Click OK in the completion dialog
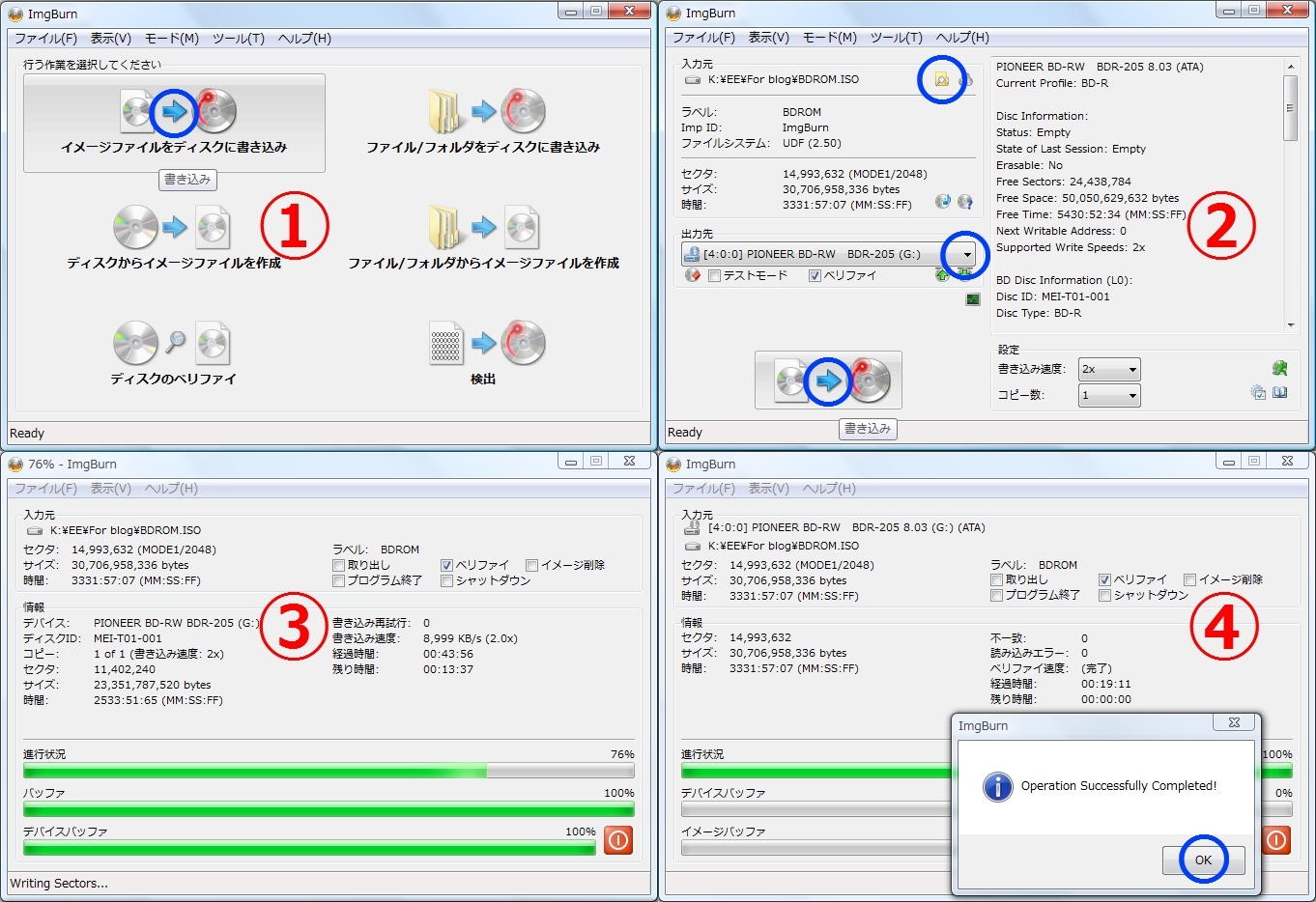1316x902 pixels. [1203, 860]
